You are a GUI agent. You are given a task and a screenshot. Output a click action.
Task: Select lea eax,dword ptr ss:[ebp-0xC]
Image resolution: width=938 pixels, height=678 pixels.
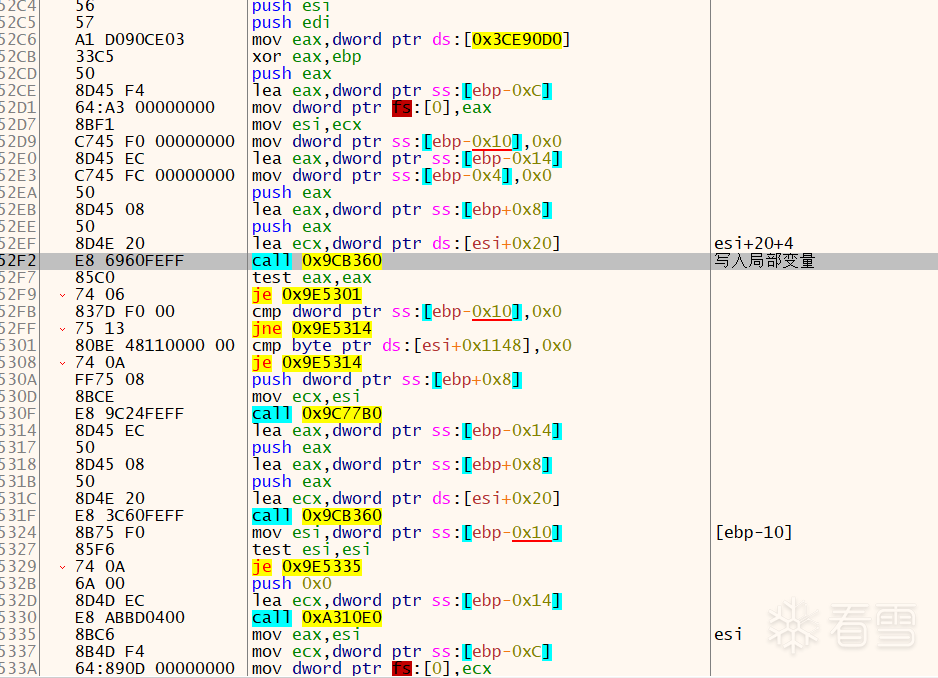click(402, 90)
